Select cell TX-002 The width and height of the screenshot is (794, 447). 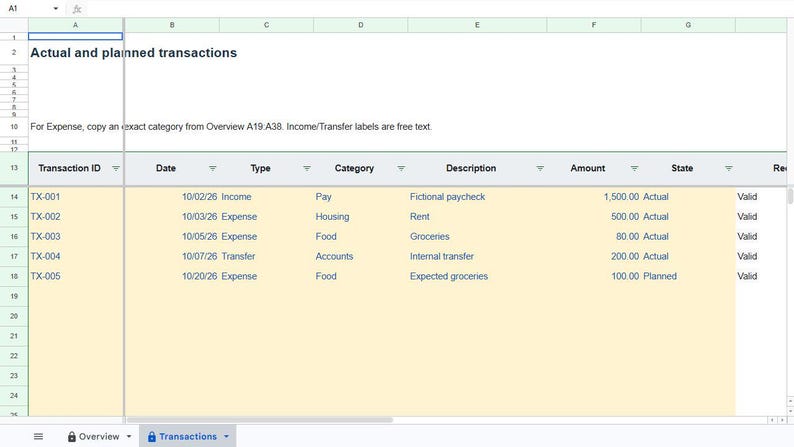(75, 217)
